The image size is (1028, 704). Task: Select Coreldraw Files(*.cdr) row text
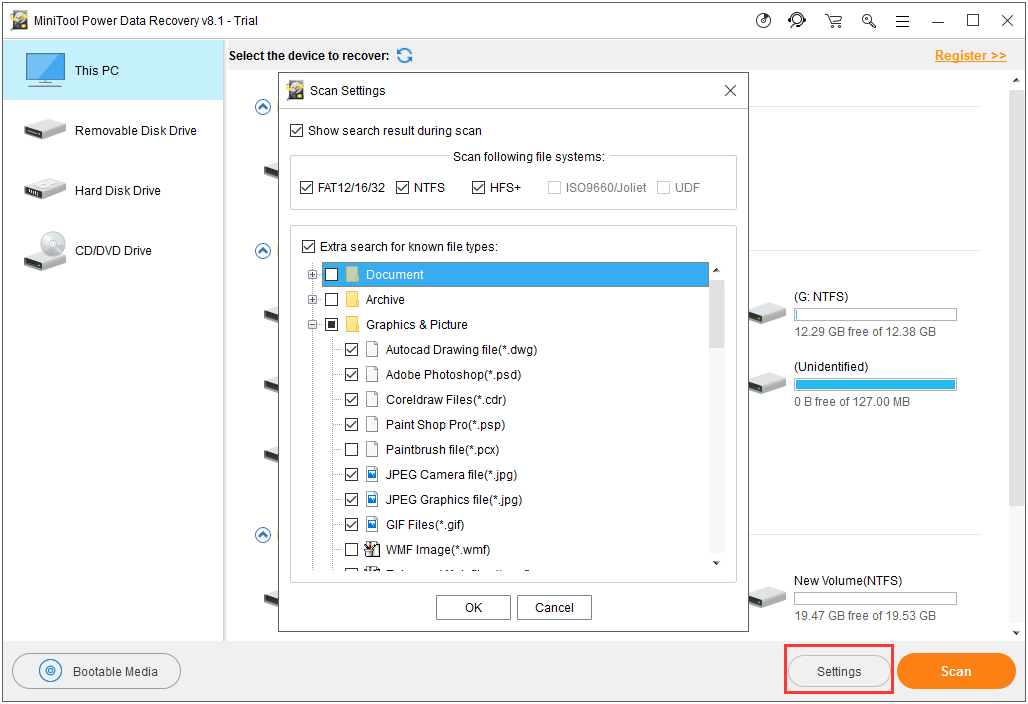[x=446, y=400]
